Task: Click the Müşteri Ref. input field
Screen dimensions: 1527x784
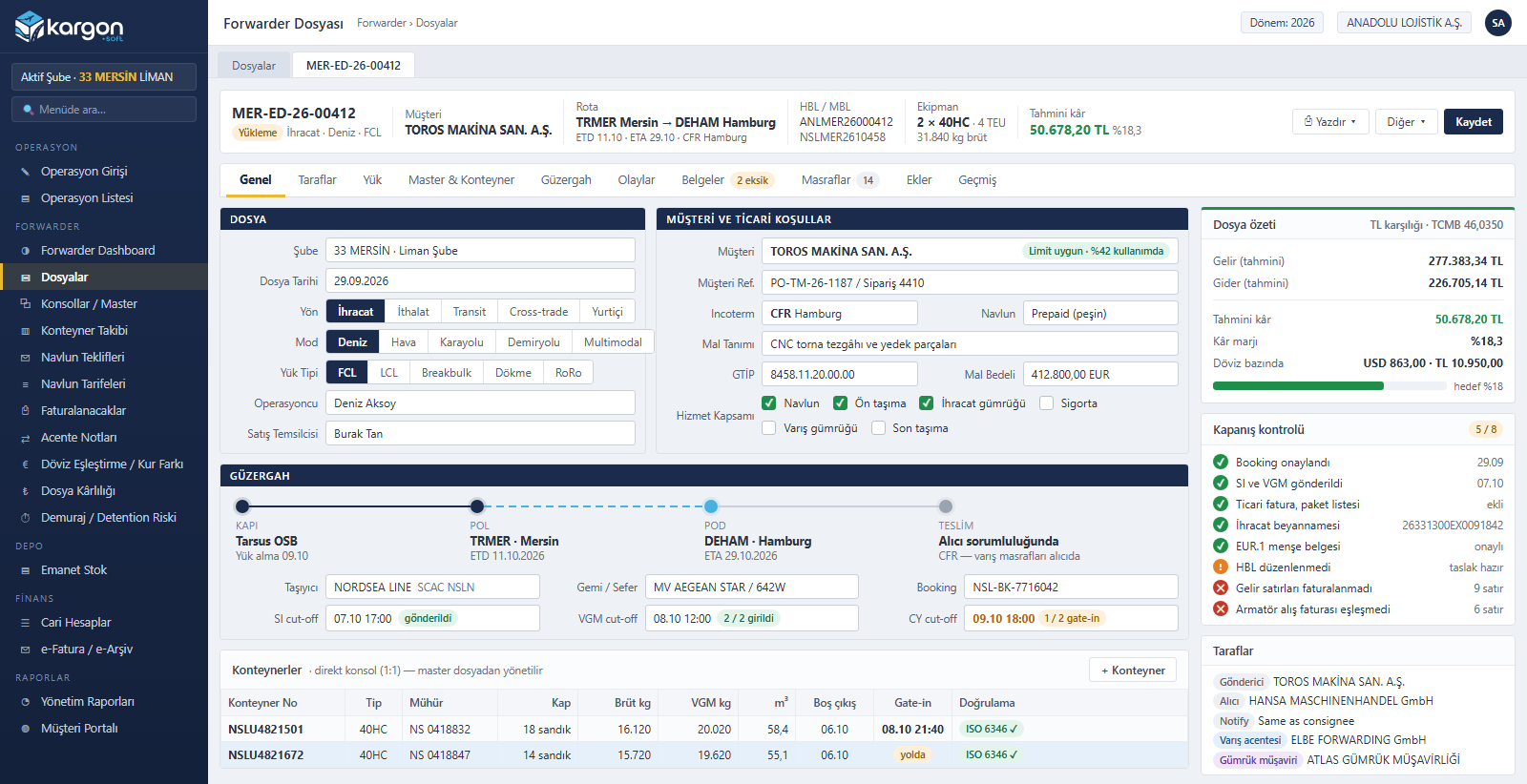Action: [970, 283]
